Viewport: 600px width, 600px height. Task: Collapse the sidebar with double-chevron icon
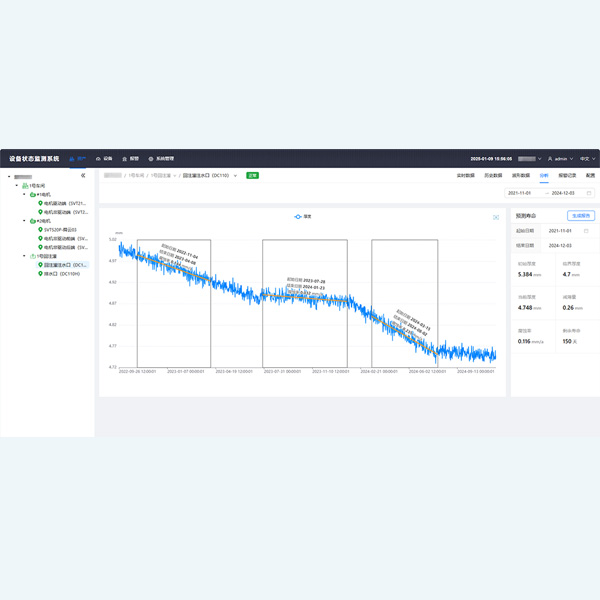tap(83, 176)
